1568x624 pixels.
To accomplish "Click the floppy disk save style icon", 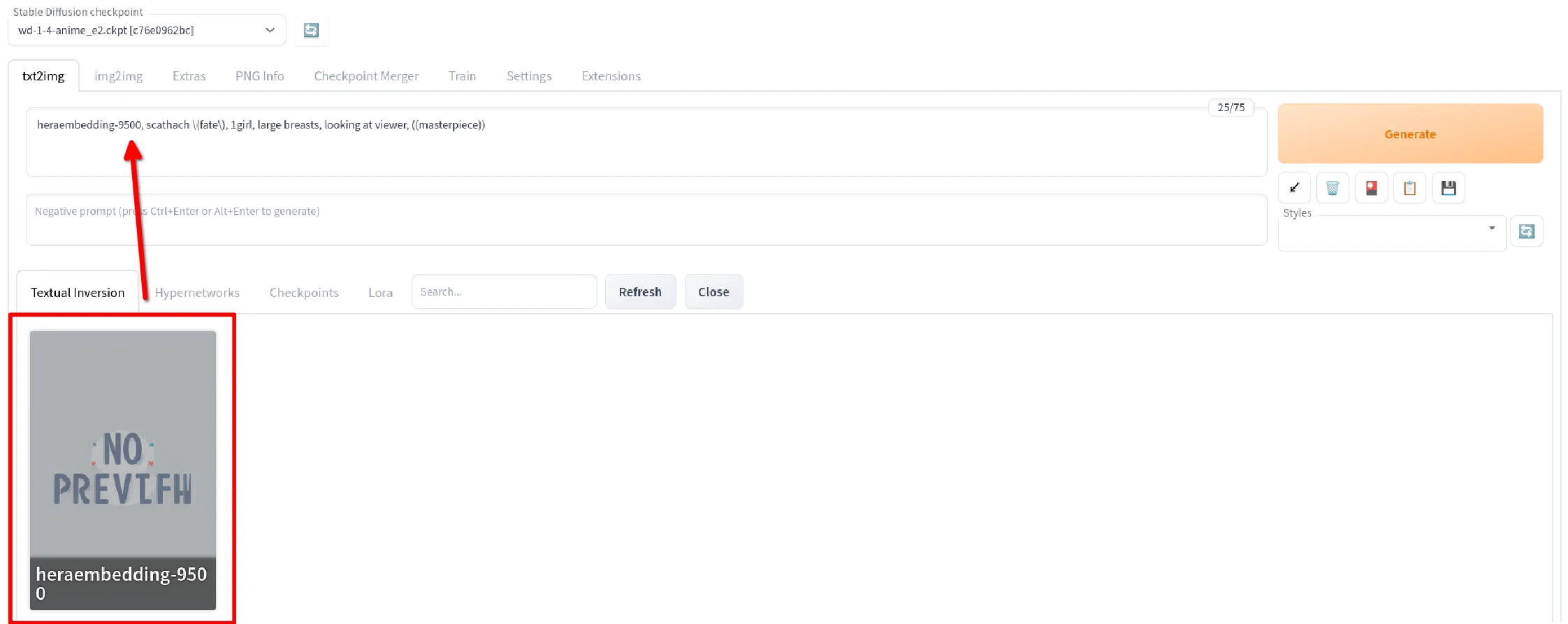I will click(x=1449, y=188).
